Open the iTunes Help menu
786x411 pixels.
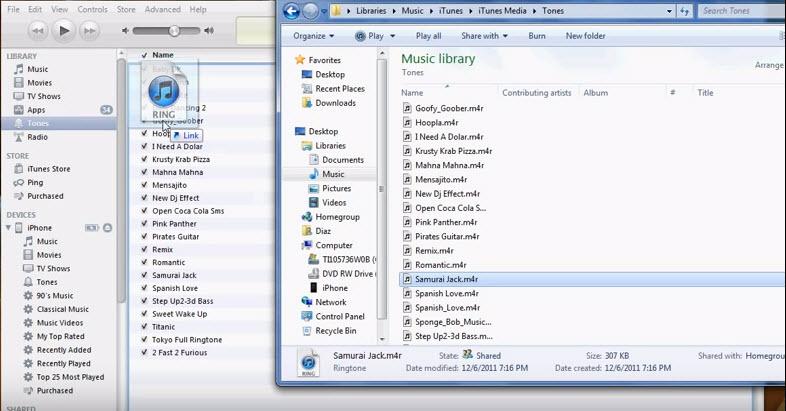198,9
